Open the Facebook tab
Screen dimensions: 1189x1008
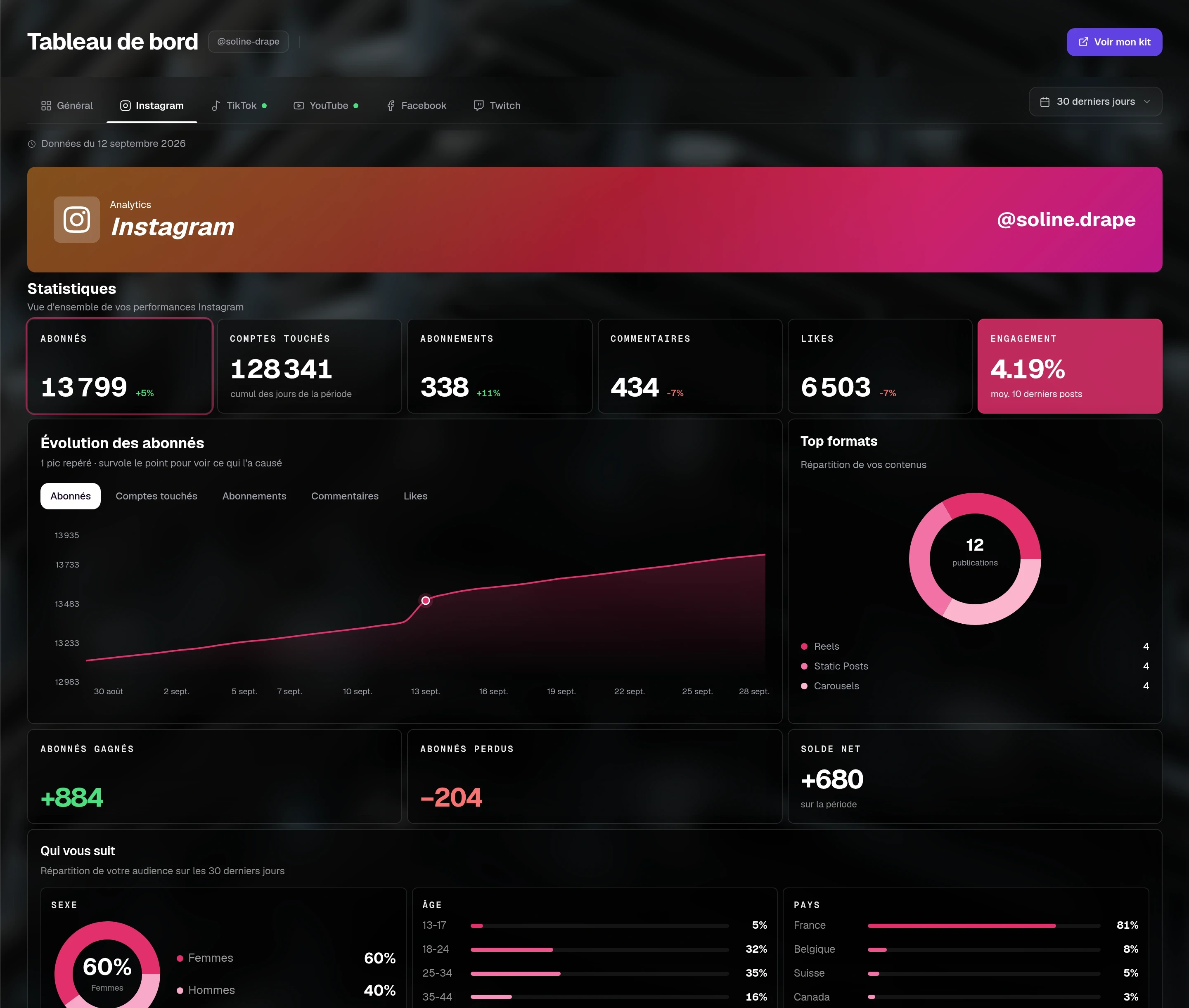416,106
